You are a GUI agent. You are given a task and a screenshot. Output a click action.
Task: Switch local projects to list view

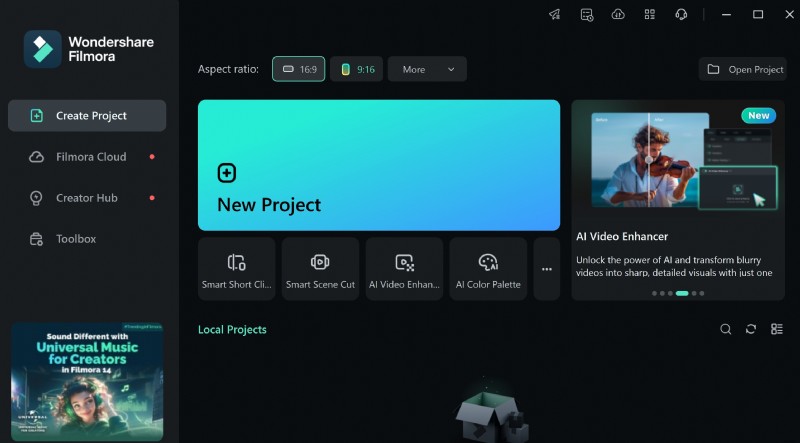click(777, 329)
